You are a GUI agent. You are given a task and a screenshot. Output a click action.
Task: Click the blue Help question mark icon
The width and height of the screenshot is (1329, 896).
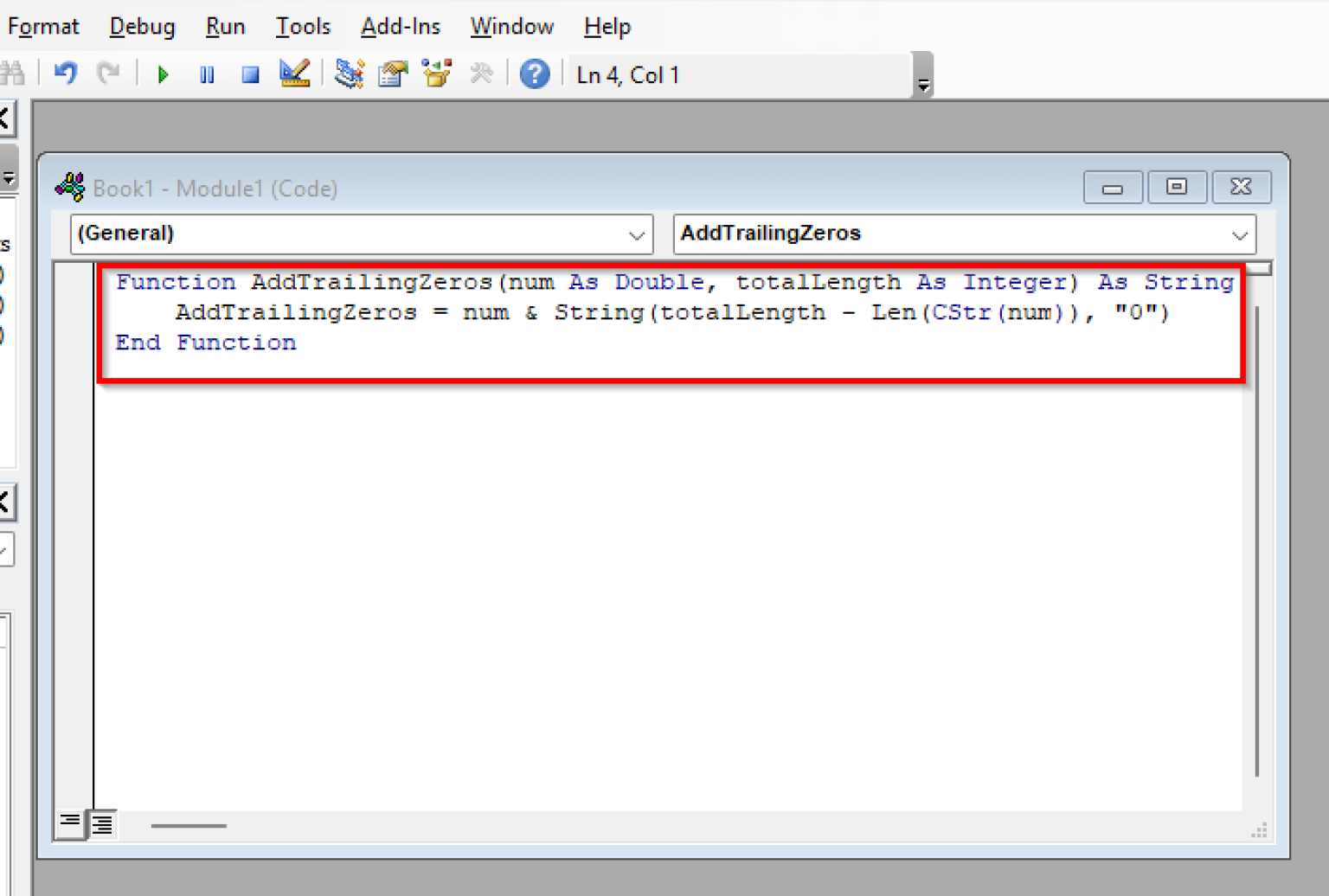click(x=535, y=74)
